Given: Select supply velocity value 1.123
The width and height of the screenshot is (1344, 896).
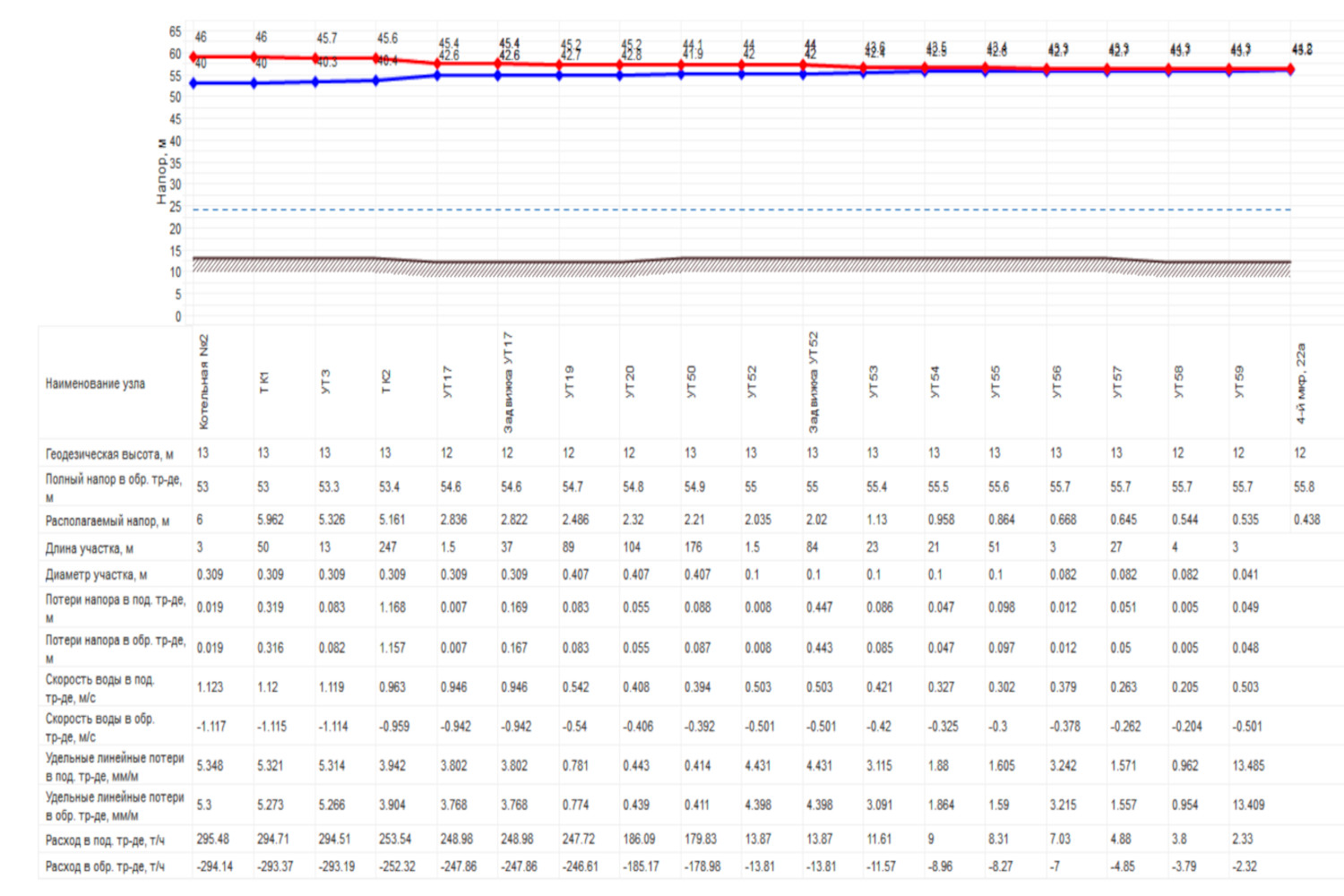Looking at the screenshot, I should click(x=210, y=687).
